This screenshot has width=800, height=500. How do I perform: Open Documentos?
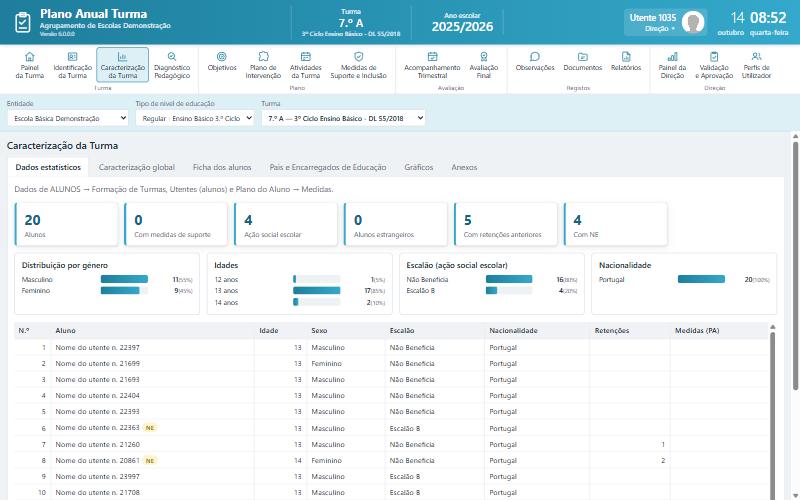coord(583,61)
